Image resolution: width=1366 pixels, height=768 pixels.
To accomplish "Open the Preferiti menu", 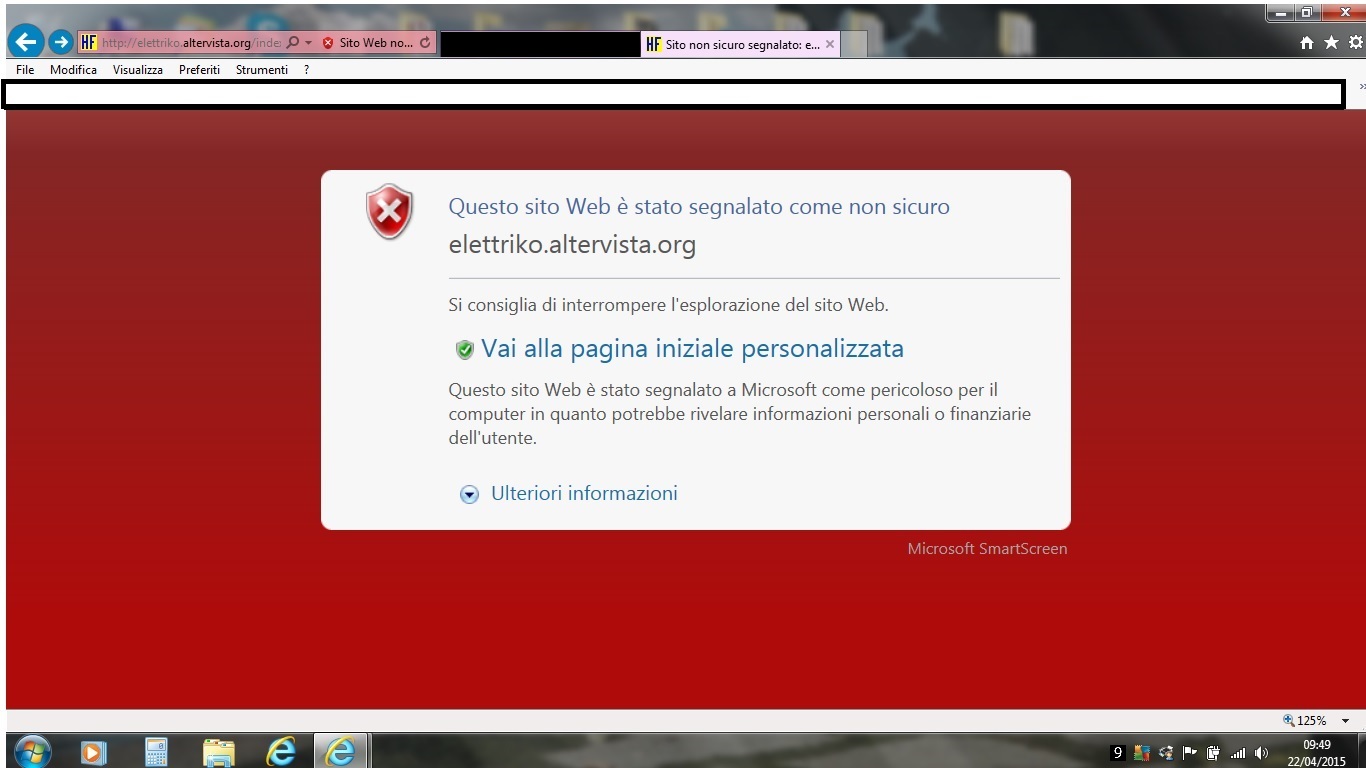I will coord(199,70).
